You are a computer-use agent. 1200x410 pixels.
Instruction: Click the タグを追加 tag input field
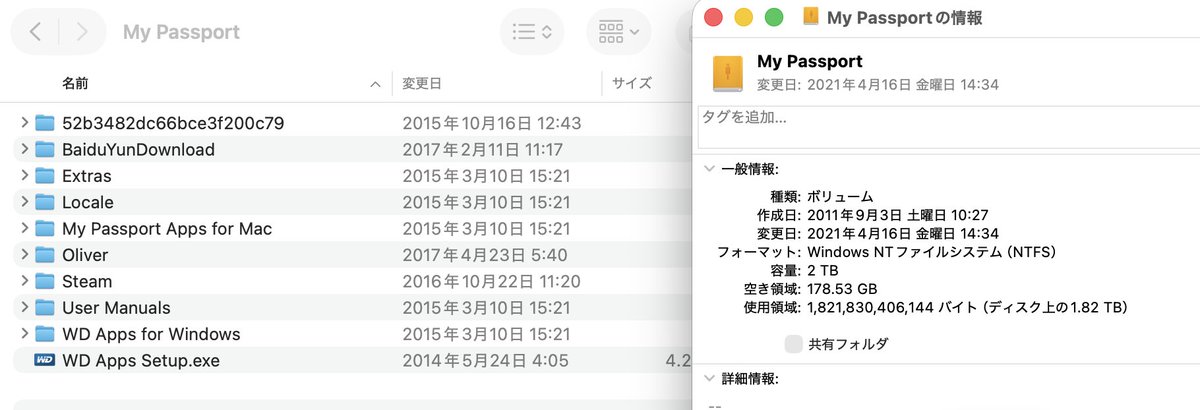click(x=948, y=127)
